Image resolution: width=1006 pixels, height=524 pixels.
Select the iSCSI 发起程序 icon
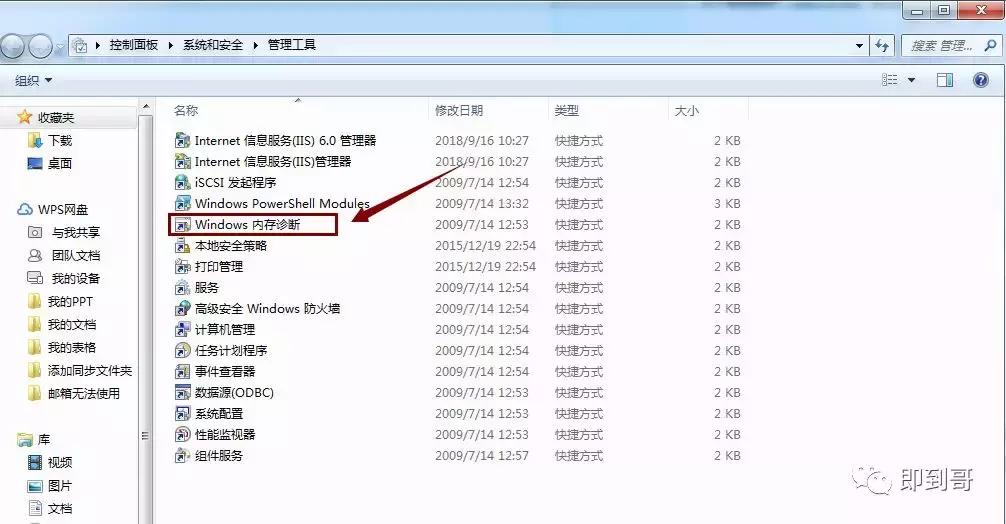[x=183, y=183]
